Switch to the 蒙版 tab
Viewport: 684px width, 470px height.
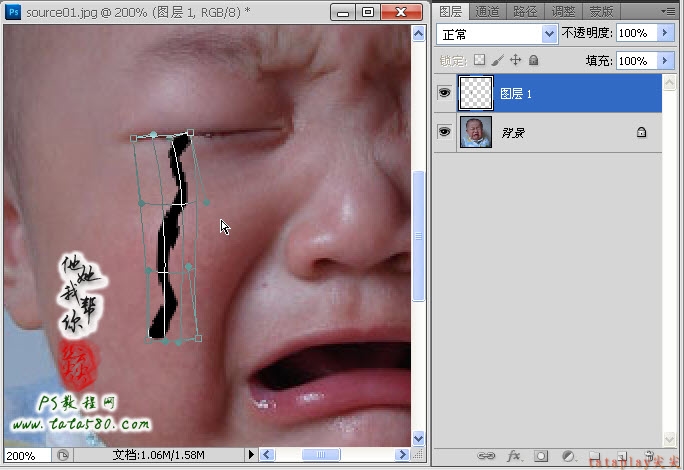(x=601, y=11)
